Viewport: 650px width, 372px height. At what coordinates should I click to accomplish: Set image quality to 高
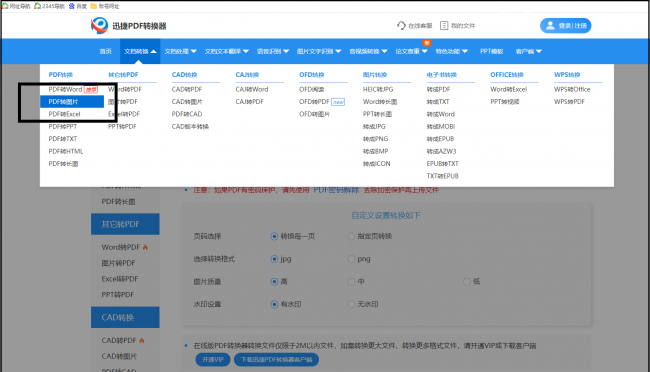[x=274, y=282]
